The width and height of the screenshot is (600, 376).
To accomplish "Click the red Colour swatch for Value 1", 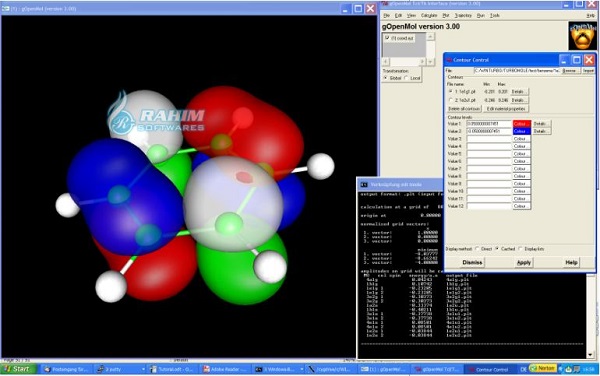I will coord(522,124).
